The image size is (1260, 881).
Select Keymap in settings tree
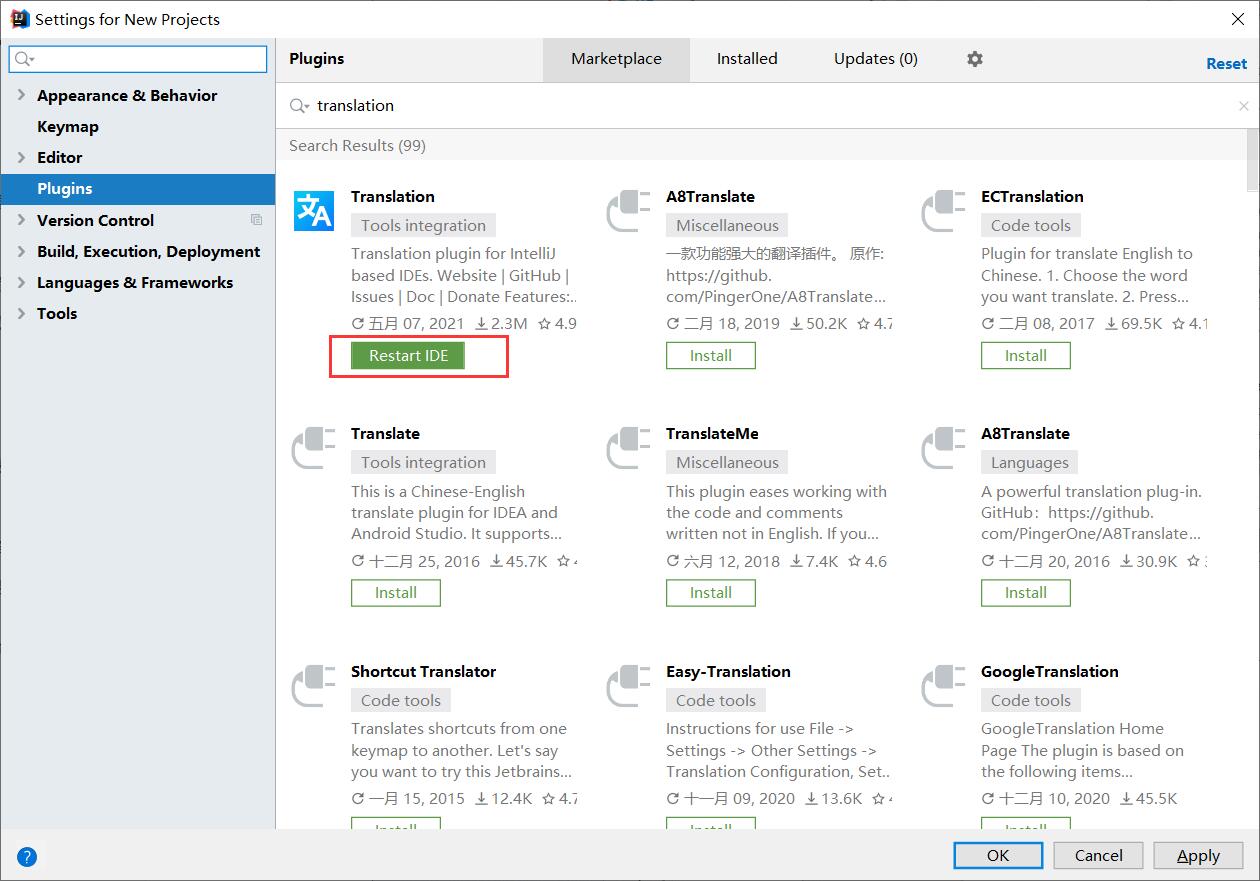pyautogui.click(x=68, y=126)
